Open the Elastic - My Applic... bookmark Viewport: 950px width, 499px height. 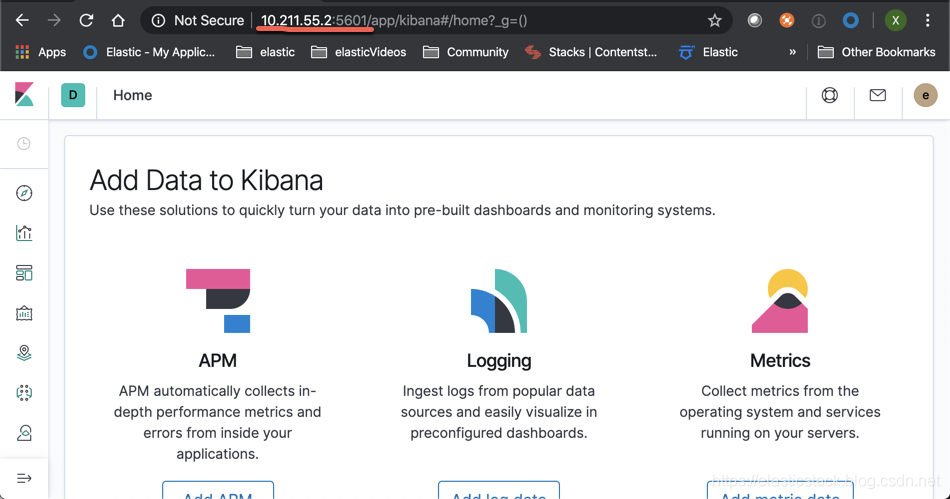(149, 52)
